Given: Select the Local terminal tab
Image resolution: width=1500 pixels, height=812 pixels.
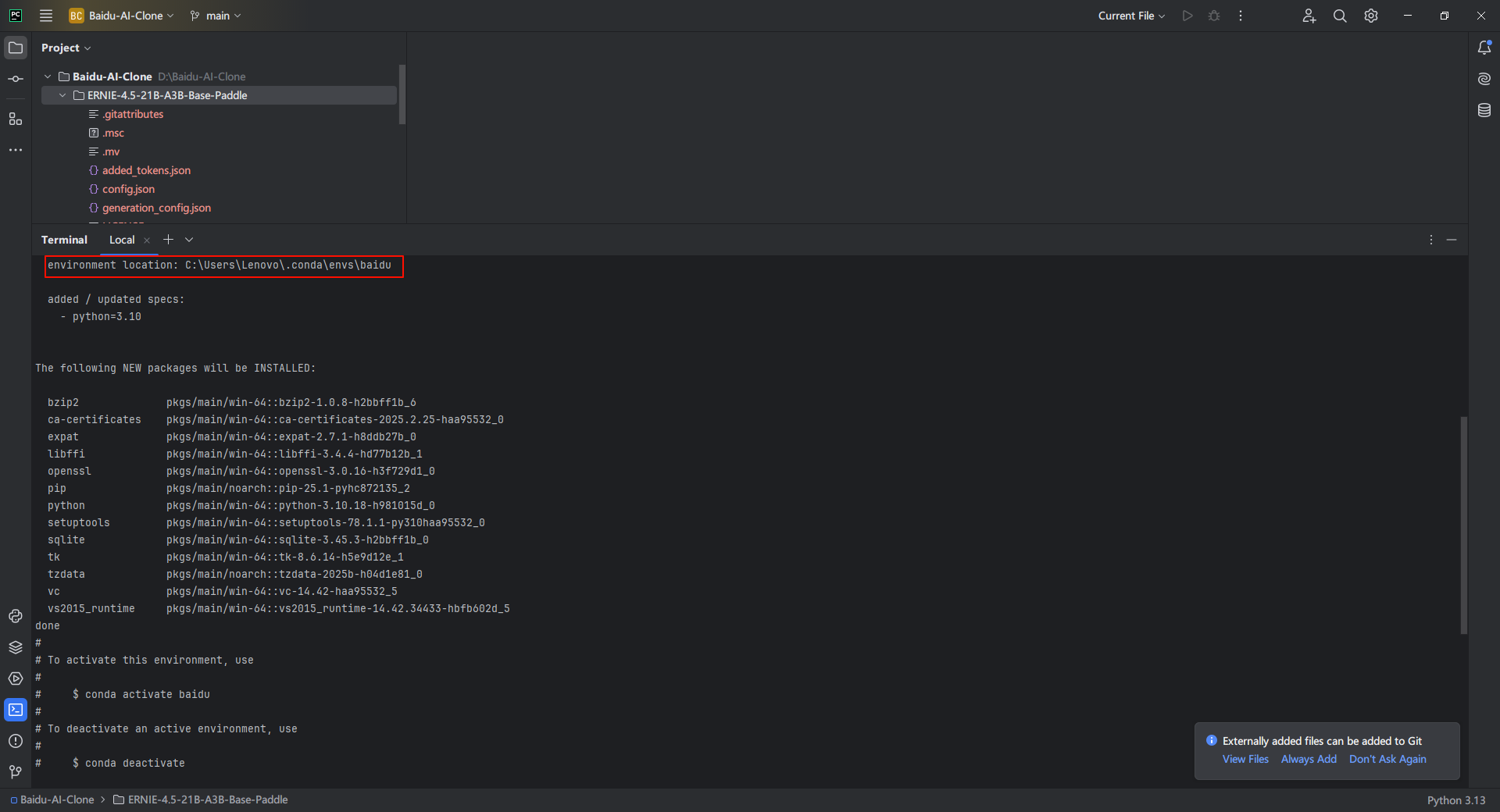Looking at the screenshot, I should tap(122, 240).
